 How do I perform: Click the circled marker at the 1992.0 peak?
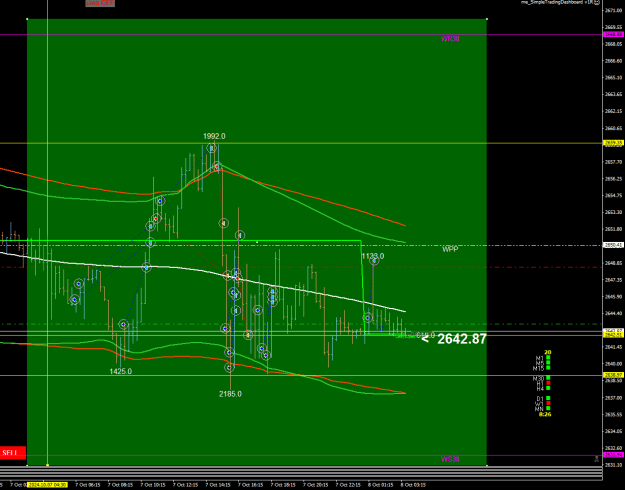[211, 148]
